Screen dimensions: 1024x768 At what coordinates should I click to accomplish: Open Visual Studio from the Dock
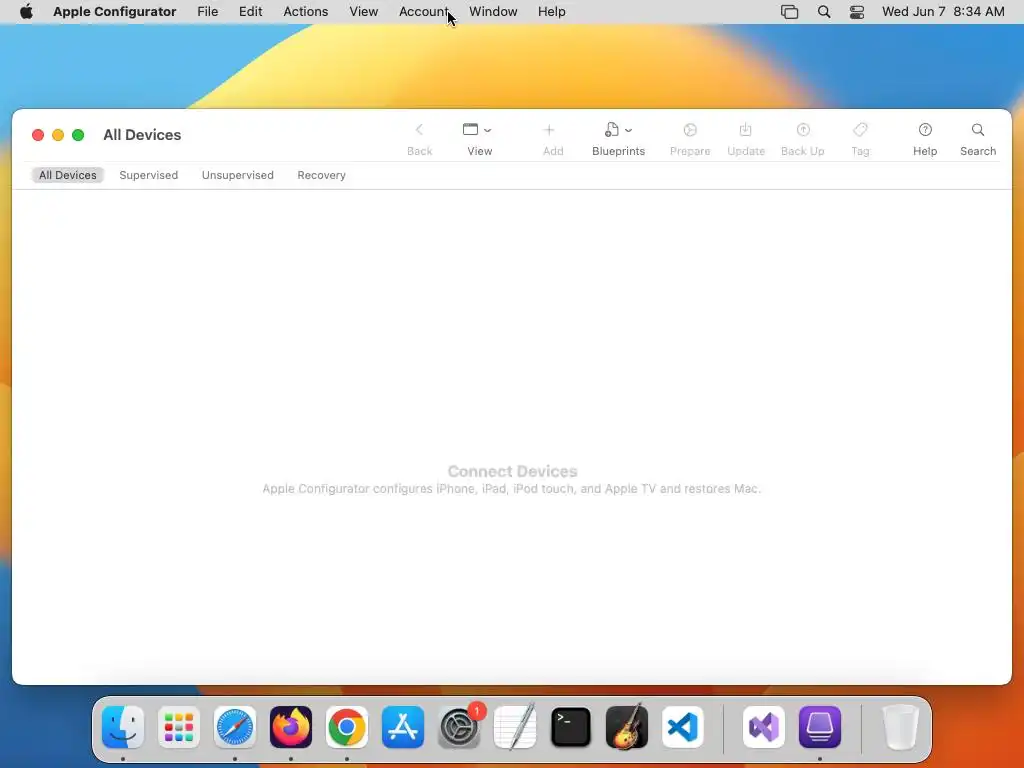coord(764,727)
